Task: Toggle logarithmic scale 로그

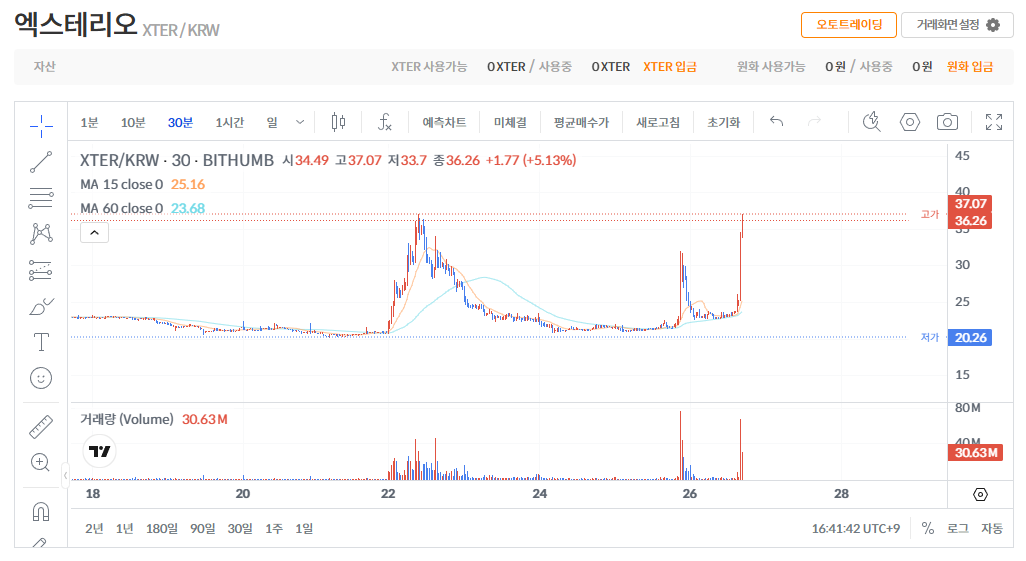Action: click(x=957, y=528)
